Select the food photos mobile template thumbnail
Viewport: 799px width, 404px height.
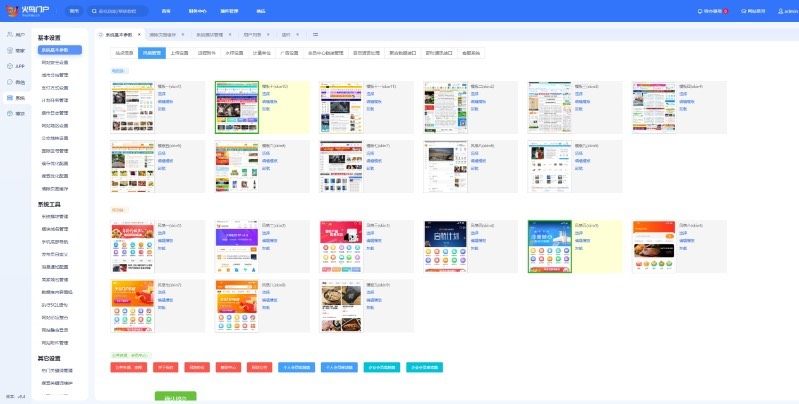[341, 306]
